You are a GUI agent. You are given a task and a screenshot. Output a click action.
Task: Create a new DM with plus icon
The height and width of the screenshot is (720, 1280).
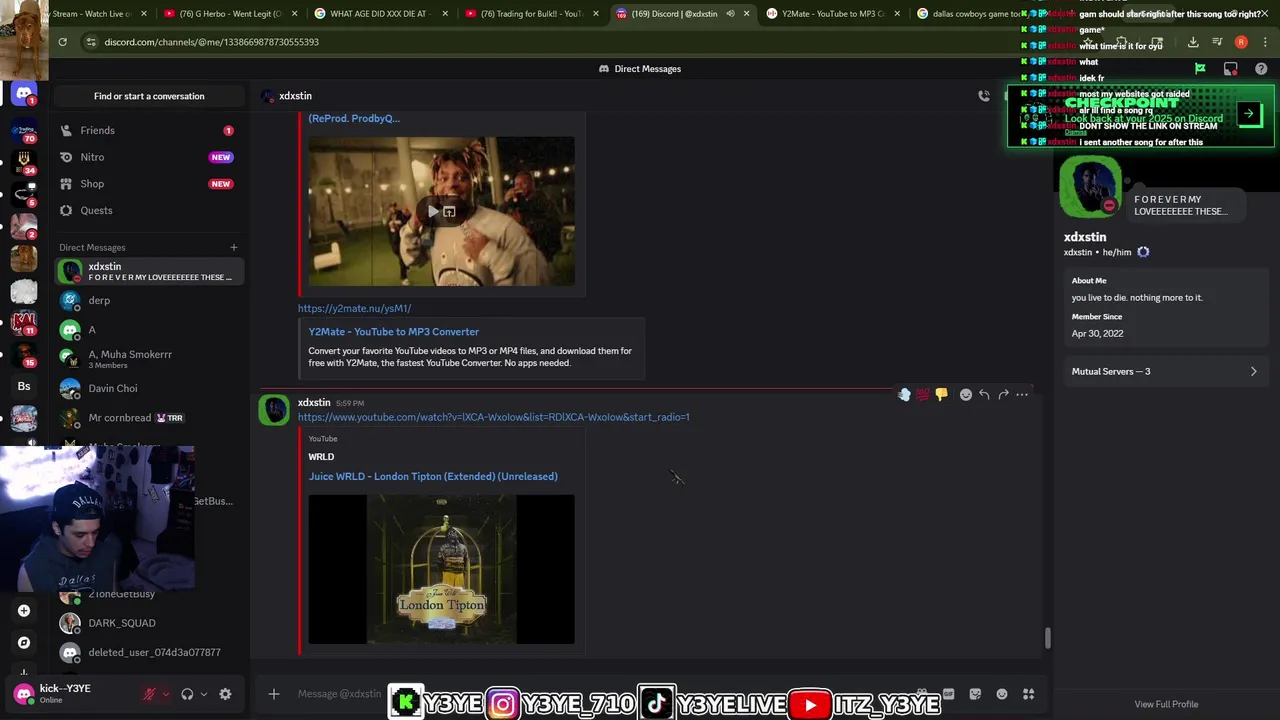point(234,247)
